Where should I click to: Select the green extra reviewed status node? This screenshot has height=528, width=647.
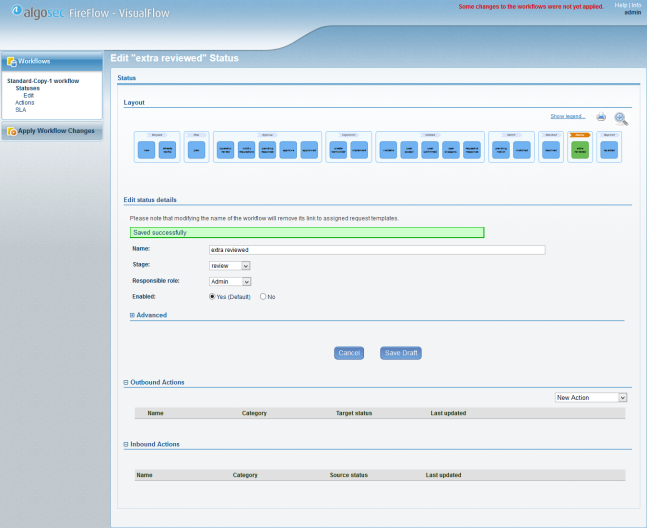pyautogui.click(x=580, y=150)
